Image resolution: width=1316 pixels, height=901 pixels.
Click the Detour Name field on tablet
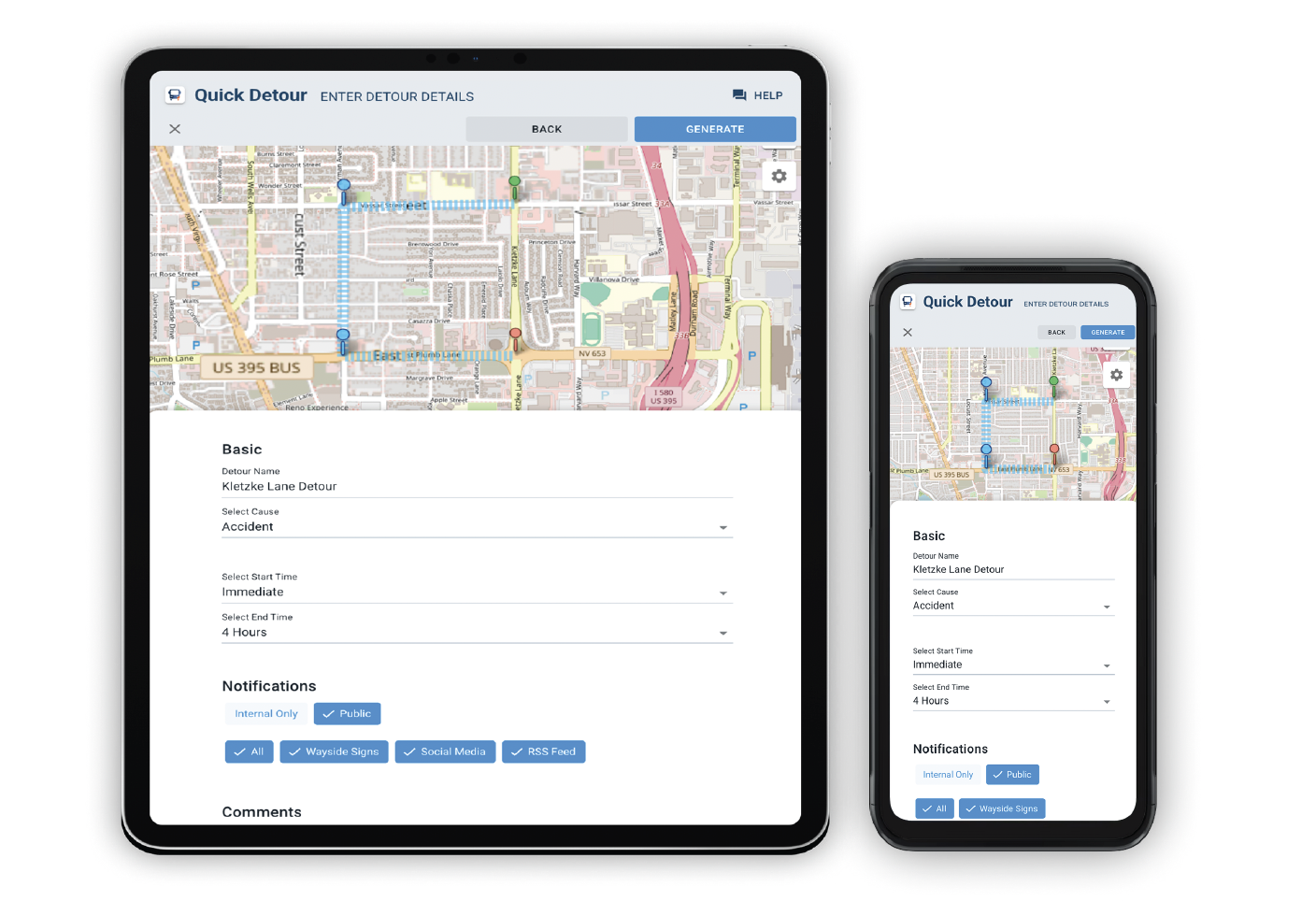pos(477,487)
